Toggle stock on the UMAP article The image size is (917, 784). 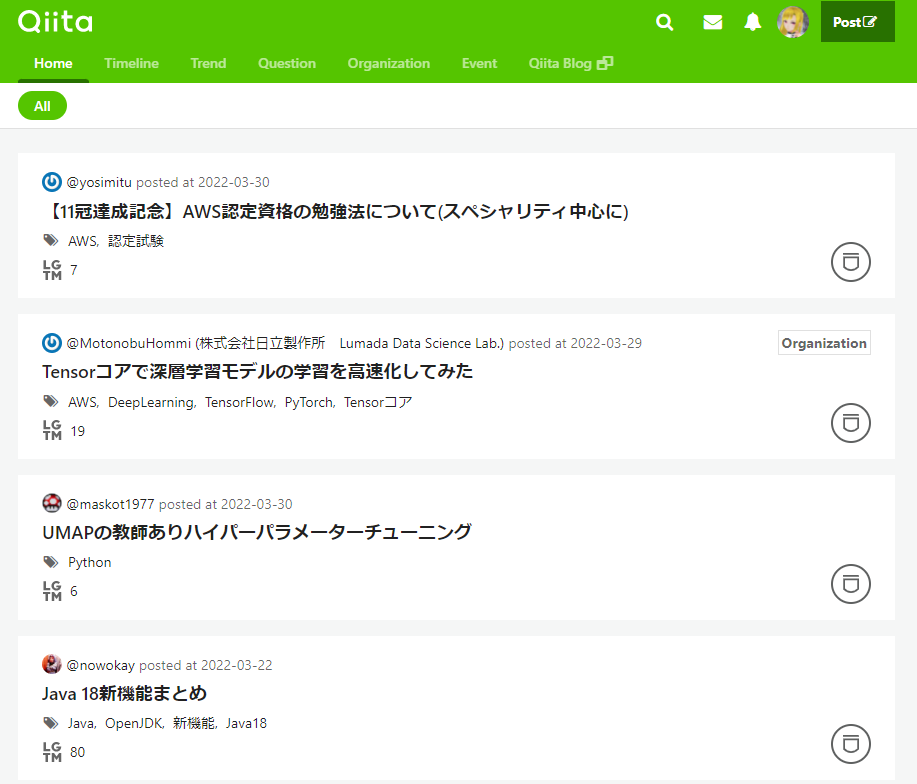pyautogui.click(x=850, y=584)
